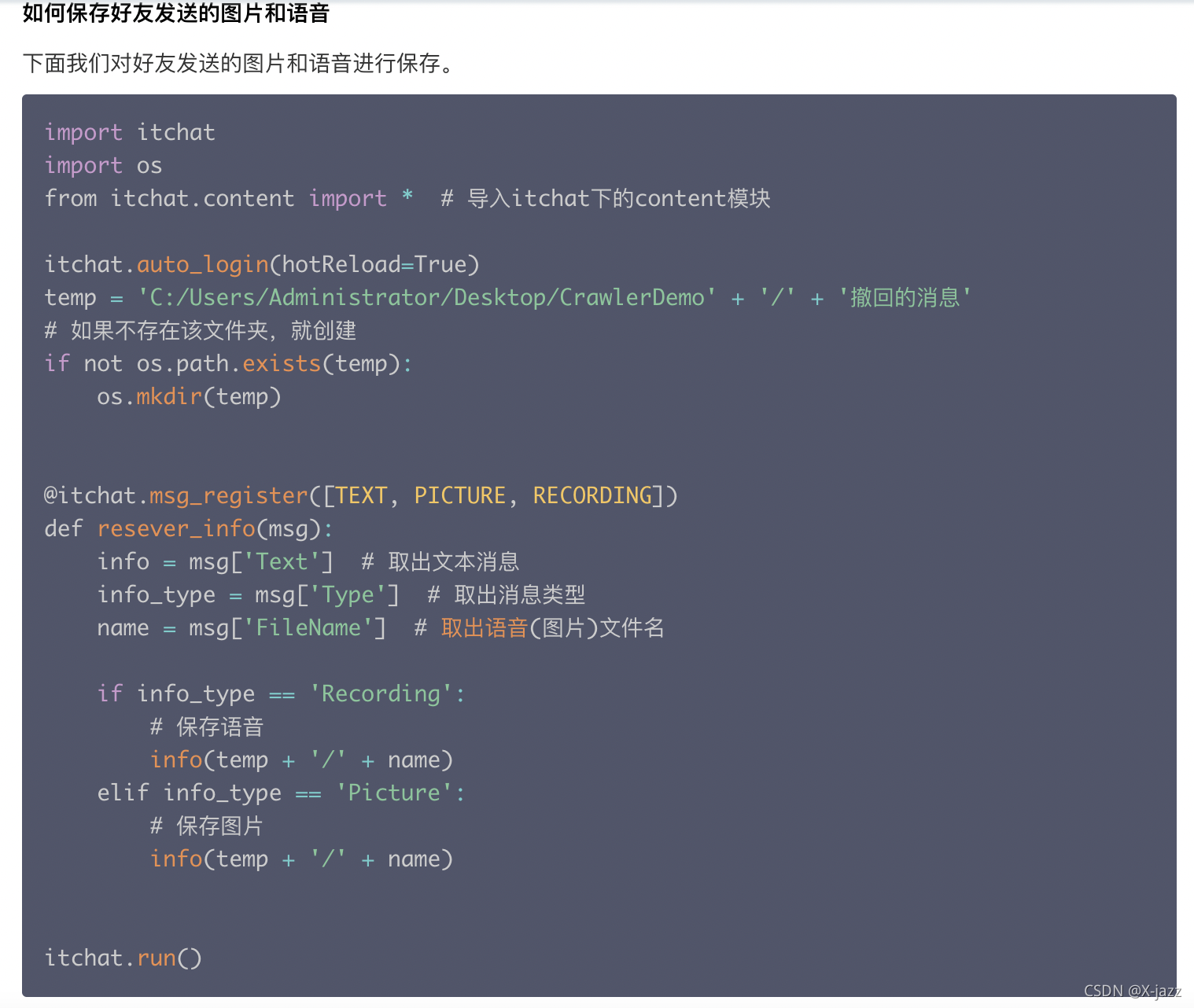Click the '撤回的消息' string literal
Screen dimensions: 1194x1008
[x=905, y=297]
